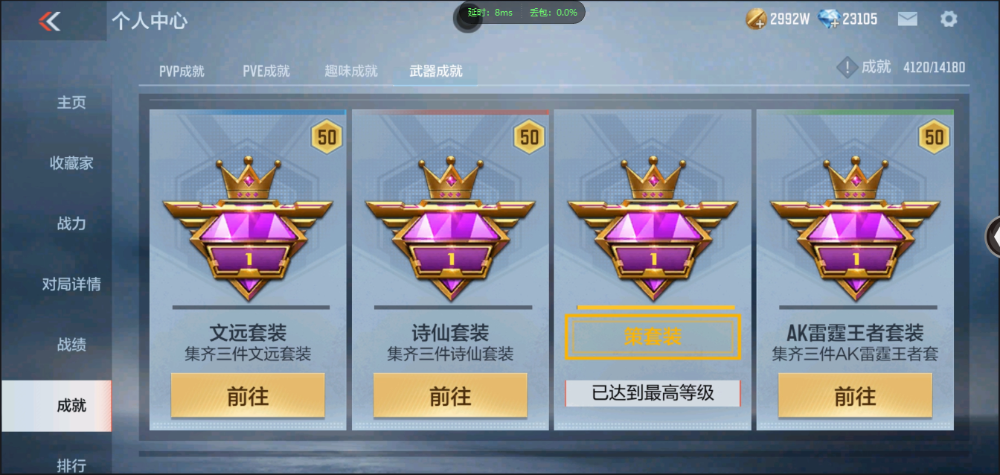Image resolution: width=1000 pixels, height=475 pixels.
Task: Open the 趣味成就 tab
Action: 351,71
